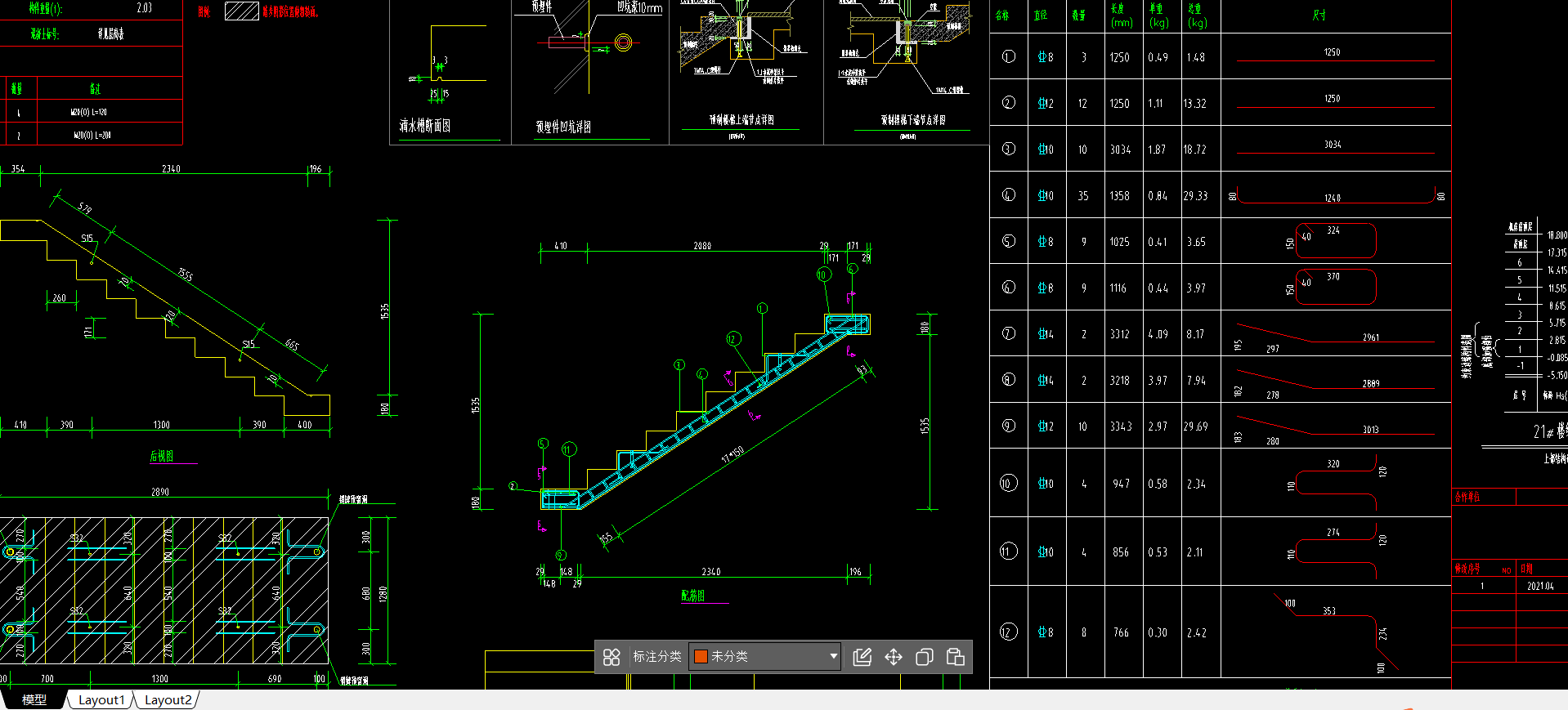Select the 17*150 dimension on the stair drawing
Viewport: 1568px width, 710px height.
pos(732,455)
